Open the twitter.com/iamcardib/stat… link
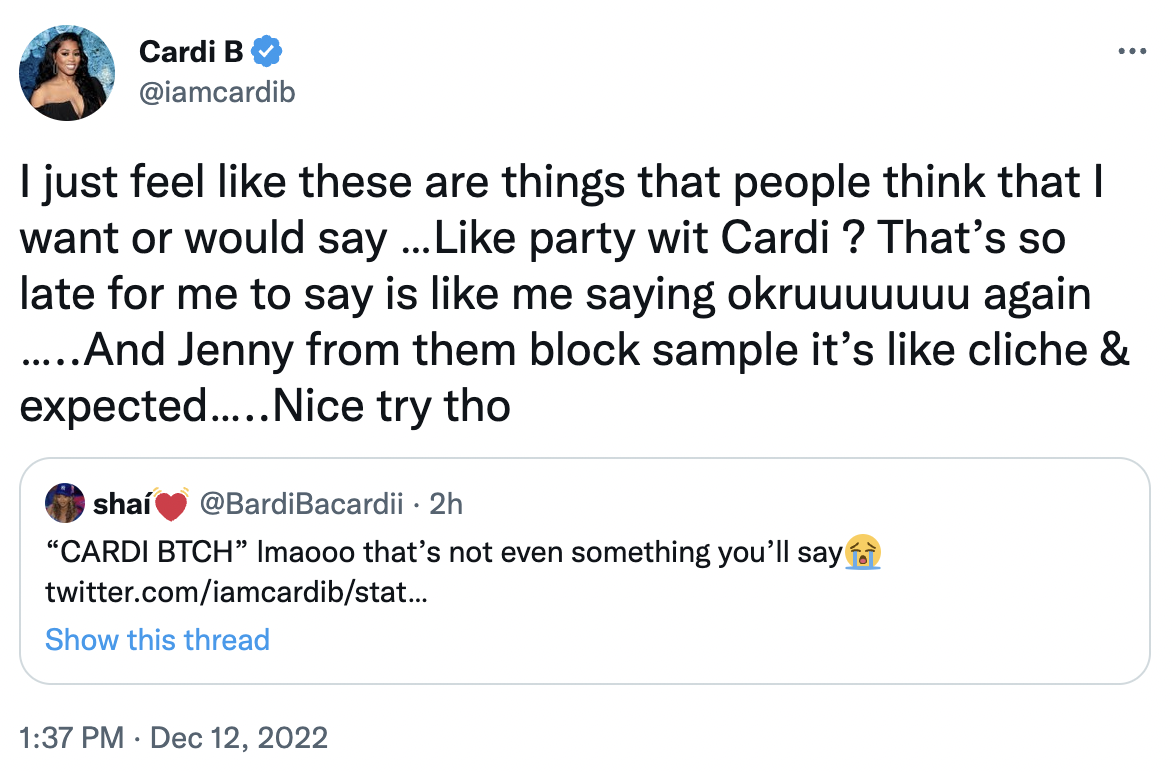The image size is (1172, 772). [238, 592]
